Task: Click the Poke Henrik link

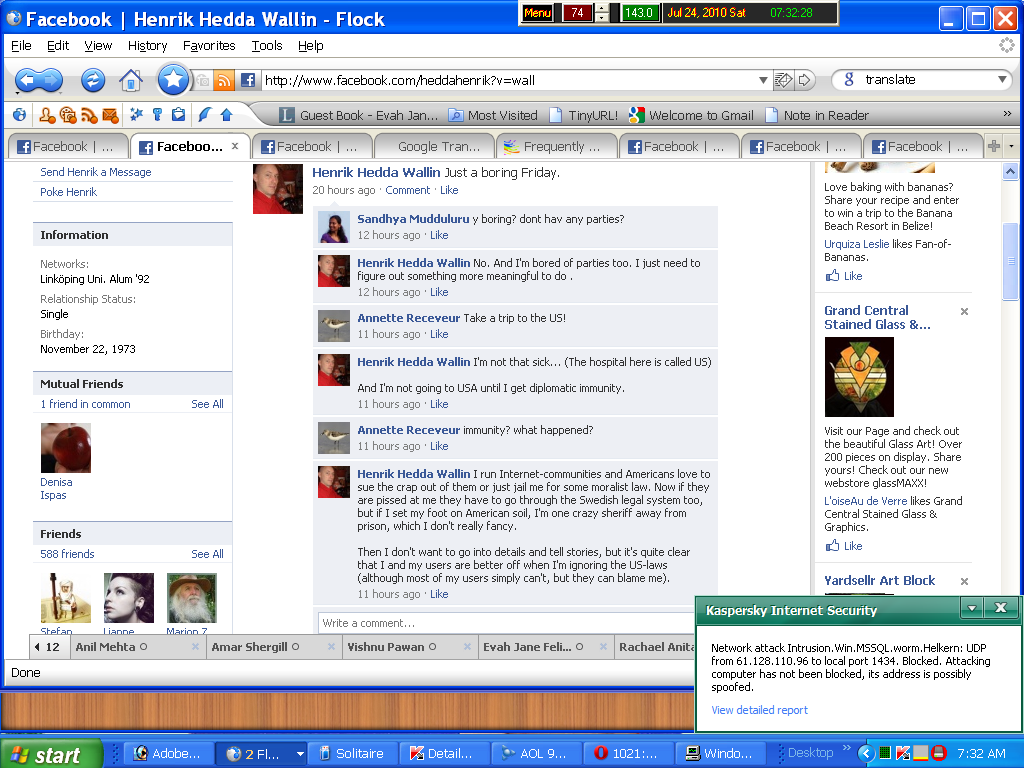Action: [x=69, y=192]
